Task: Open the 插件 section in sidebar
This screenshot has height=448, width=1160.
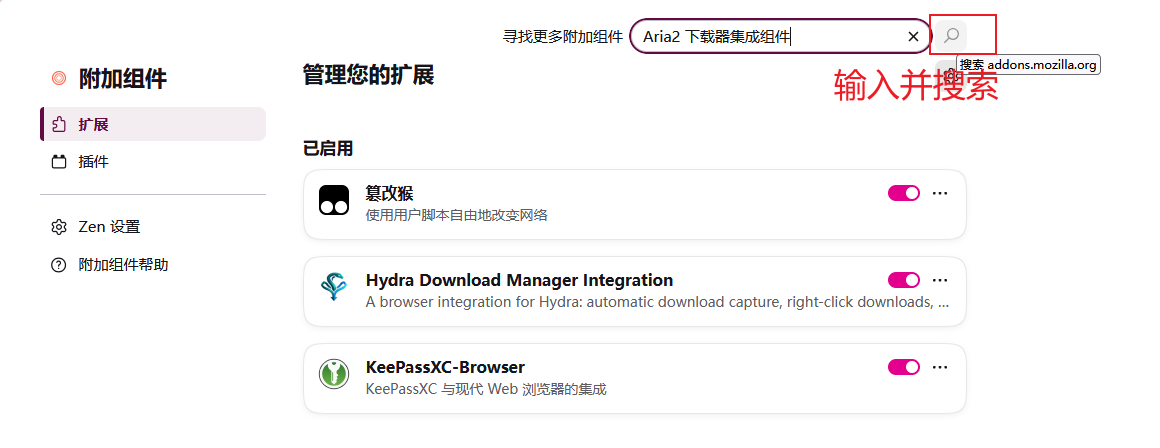Action: 153,161
